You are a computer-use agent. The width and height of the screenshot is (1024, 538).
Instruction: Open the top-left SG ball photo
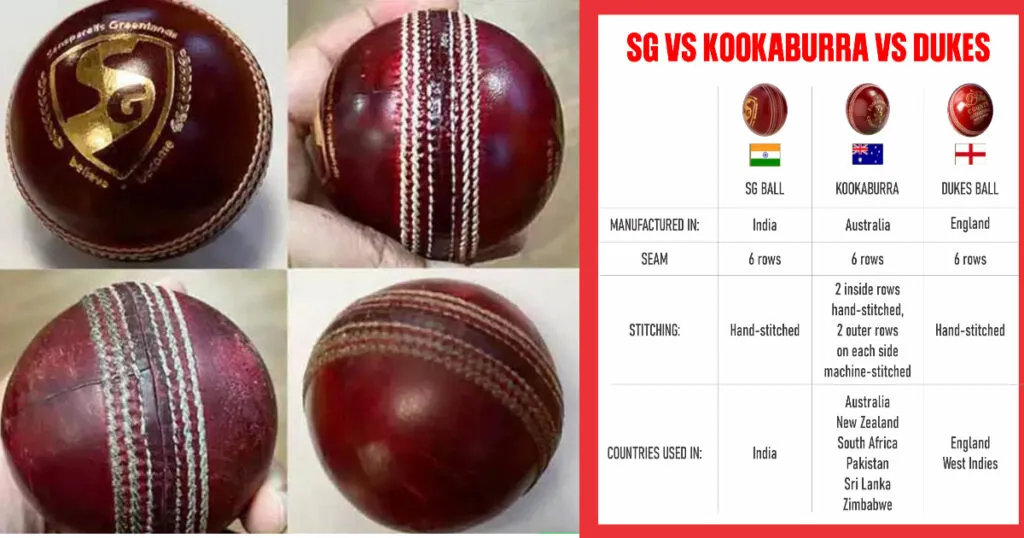click(x=143, y=133)
